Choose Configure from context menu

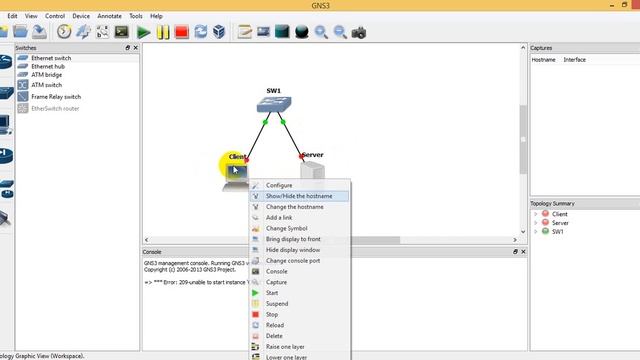pos(299,185)
